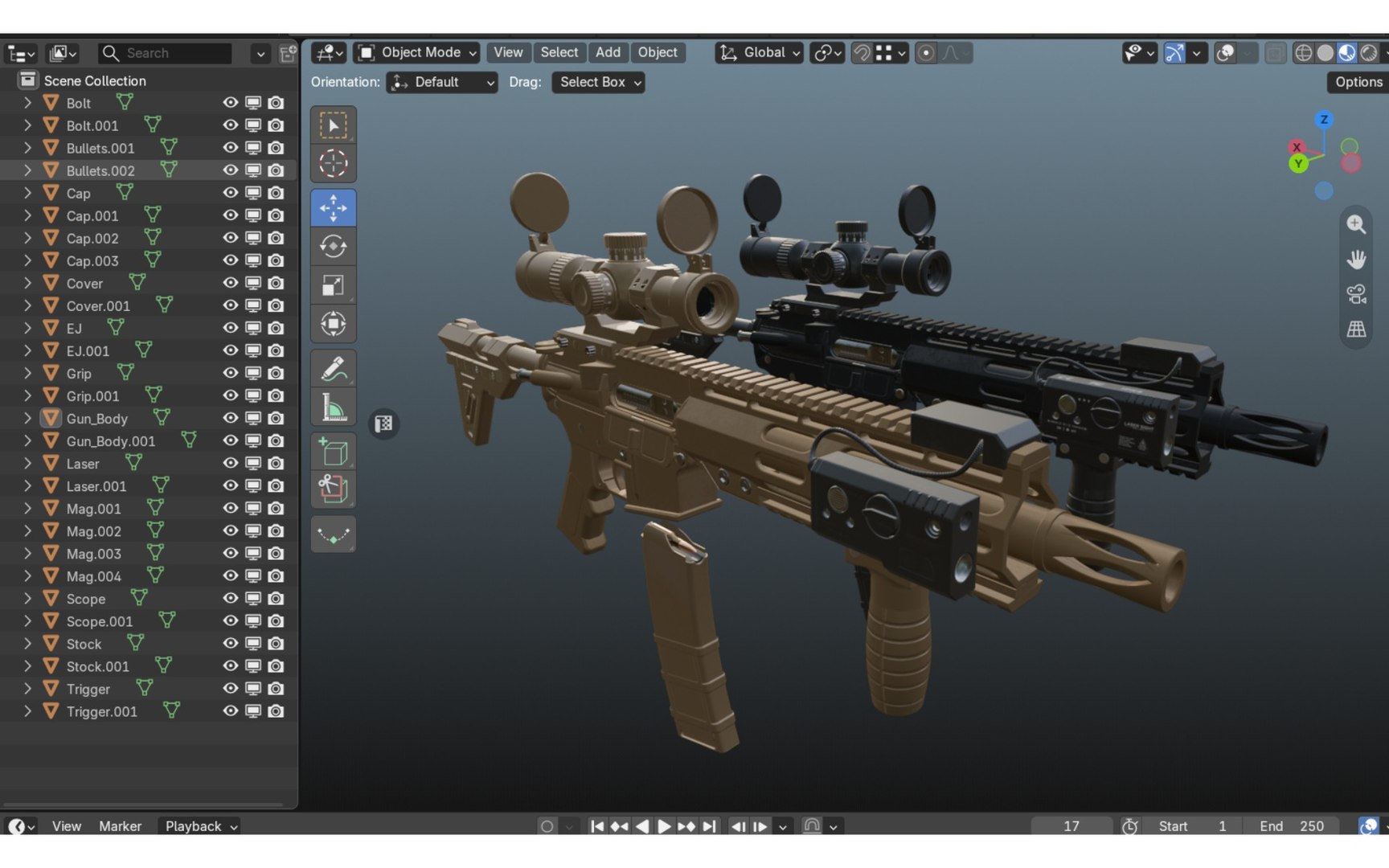Select the Transform tool
Viewport: 1389px width, 868px height.
click(x=333, y=324)
